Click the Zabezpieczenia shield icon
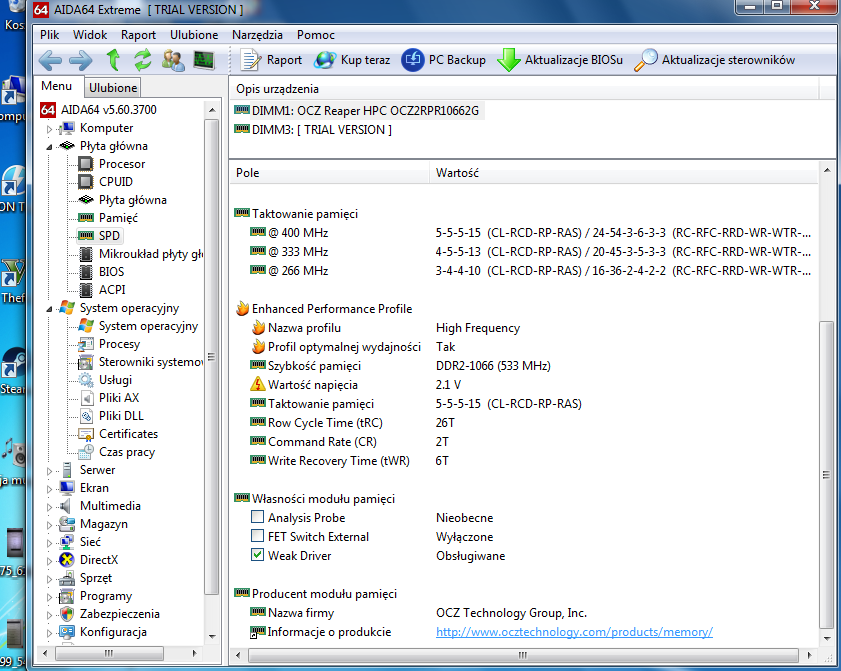 click(67, 614)
